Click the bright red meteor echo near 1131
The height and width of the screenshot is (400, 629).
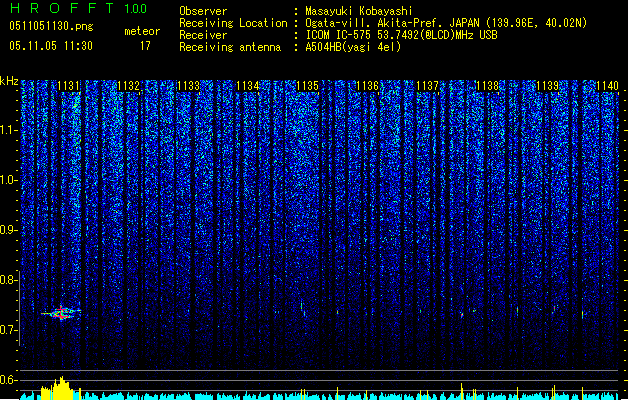(61, 313)
